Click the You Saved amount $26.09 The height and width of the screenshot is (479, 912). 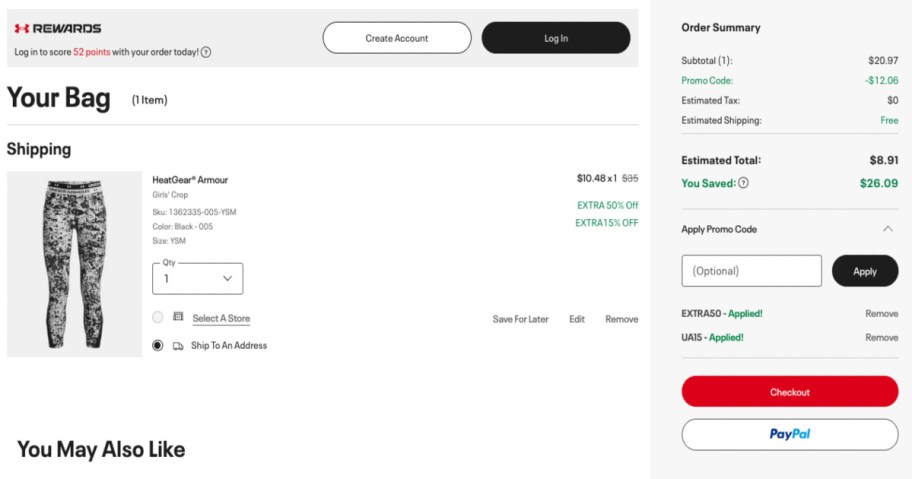click(879, 183)
